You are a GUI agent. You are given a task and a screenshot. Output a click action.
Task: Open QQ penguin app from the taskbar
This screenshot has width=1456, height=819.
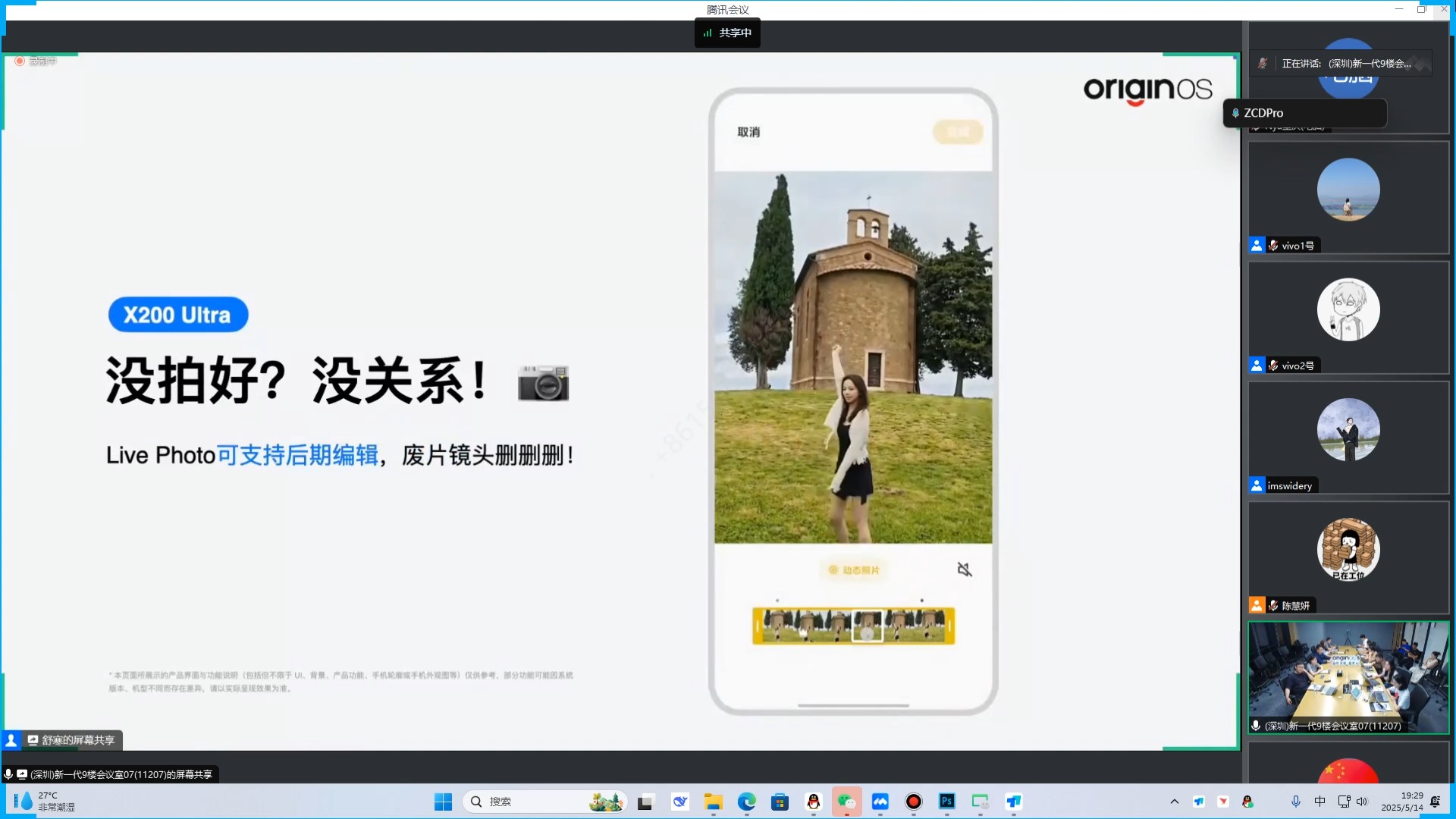point(814,802)
